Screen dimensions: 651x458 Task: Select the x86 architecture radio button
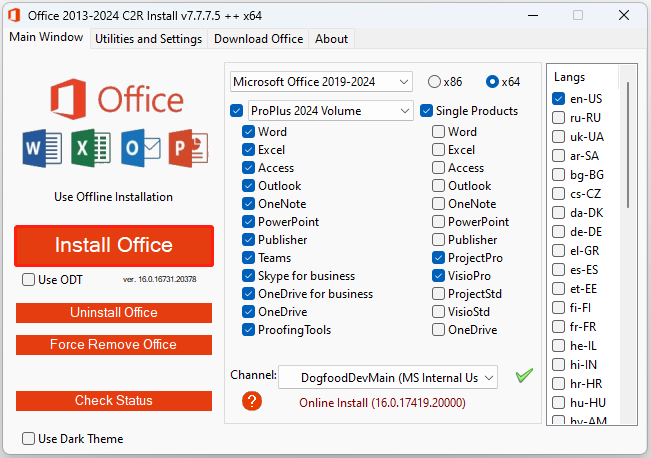435,81
